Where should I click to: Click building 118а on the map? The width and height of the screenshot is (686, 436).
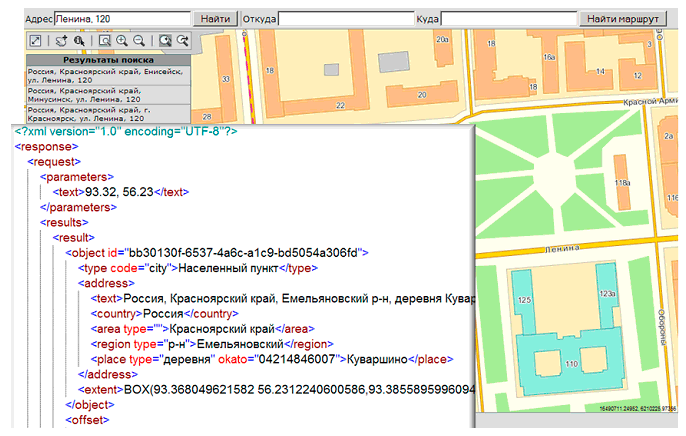click(x=622, y=183)
